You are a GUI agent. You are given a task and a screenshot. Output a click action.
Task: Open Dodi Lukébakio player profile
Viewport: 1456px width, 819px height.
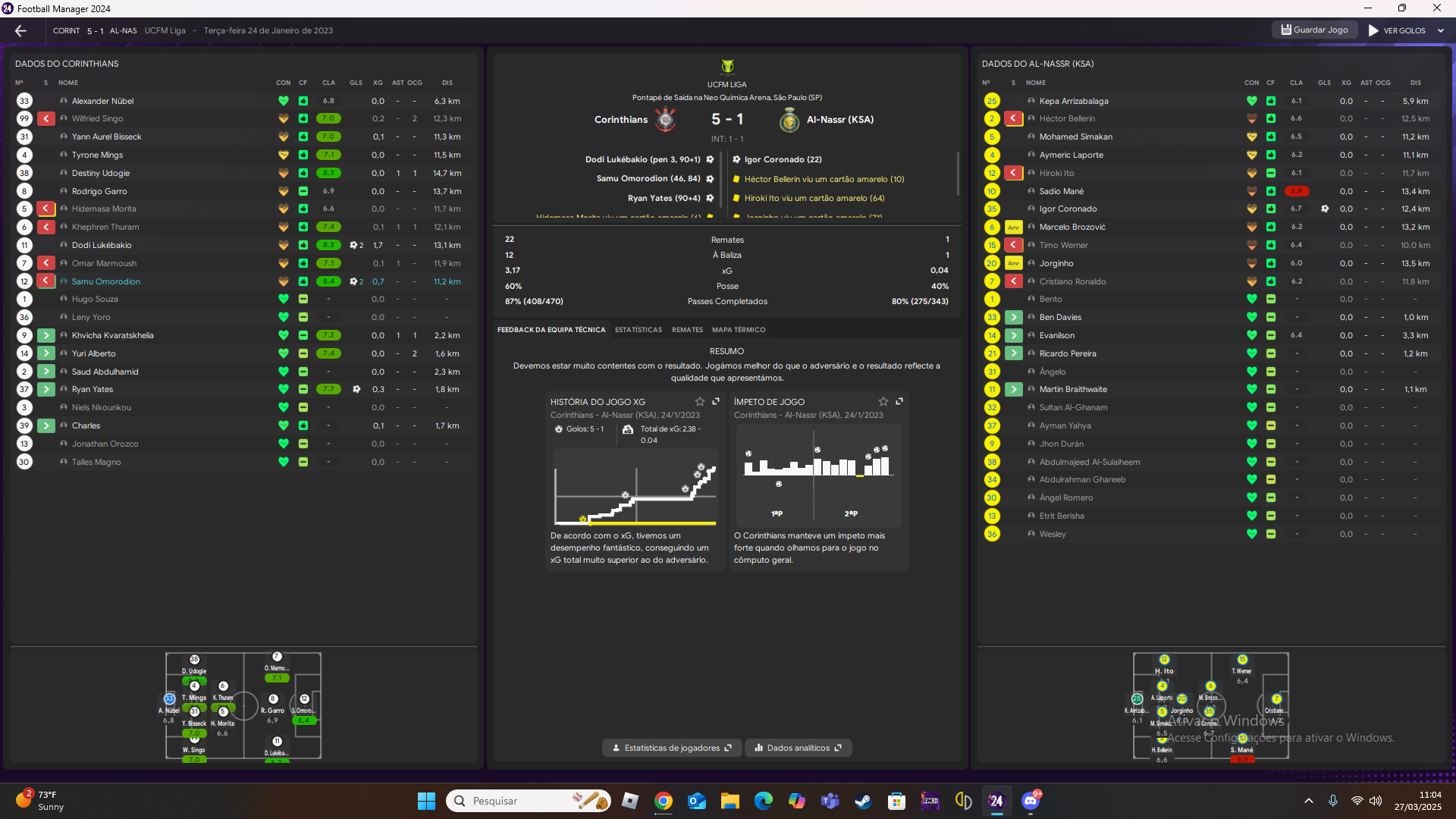coord(102,245)
